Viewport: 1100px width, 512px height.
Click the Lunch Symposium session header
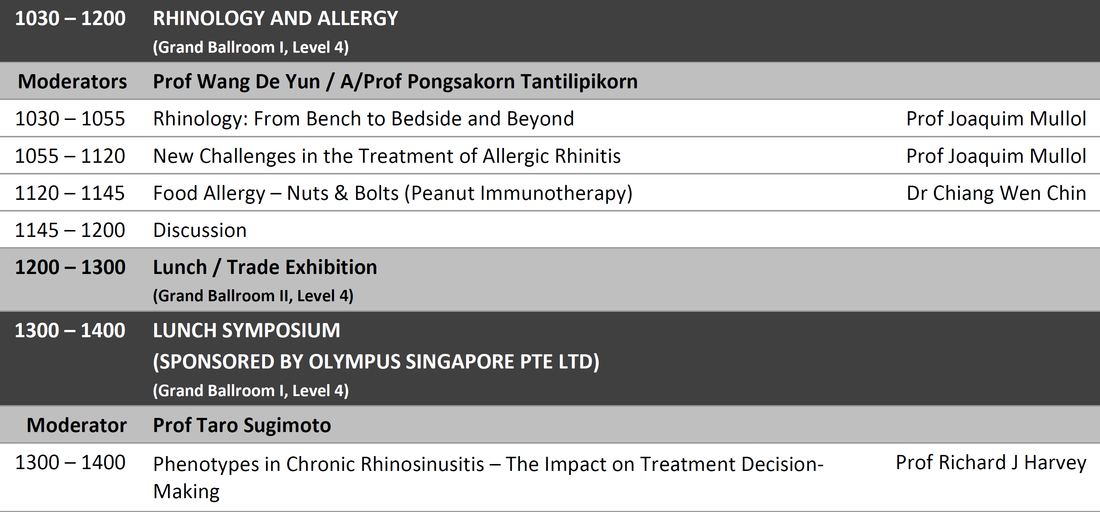246,330
